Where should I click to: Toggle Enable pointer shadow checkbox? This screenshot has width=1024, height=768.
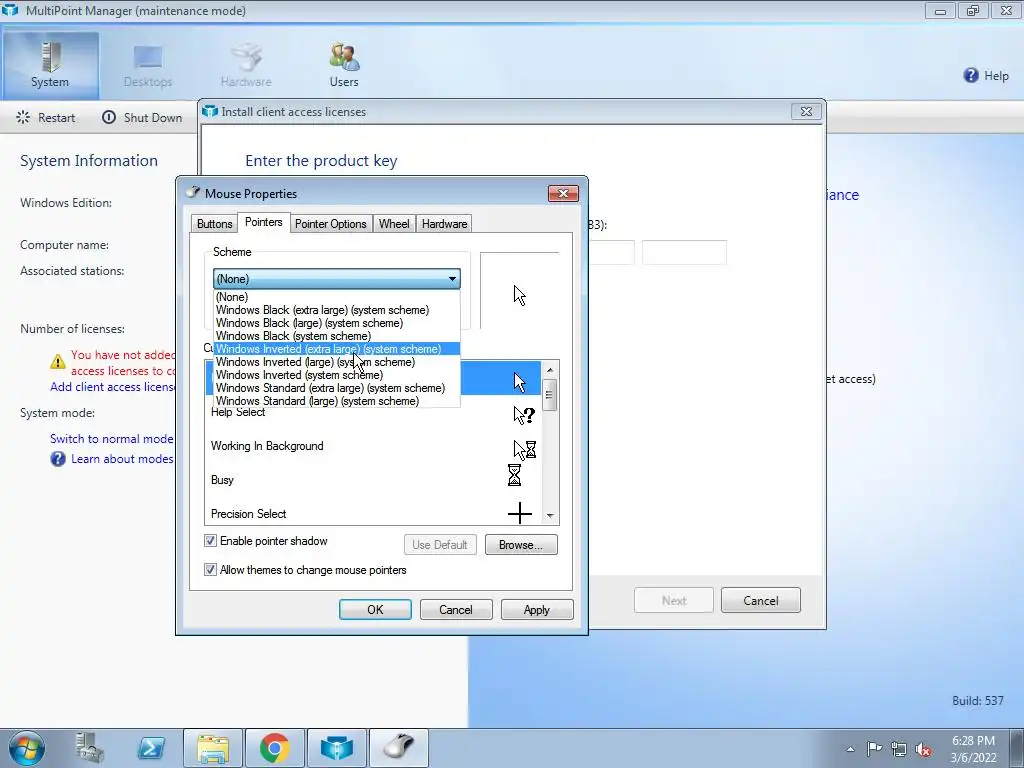coord(210,541)
